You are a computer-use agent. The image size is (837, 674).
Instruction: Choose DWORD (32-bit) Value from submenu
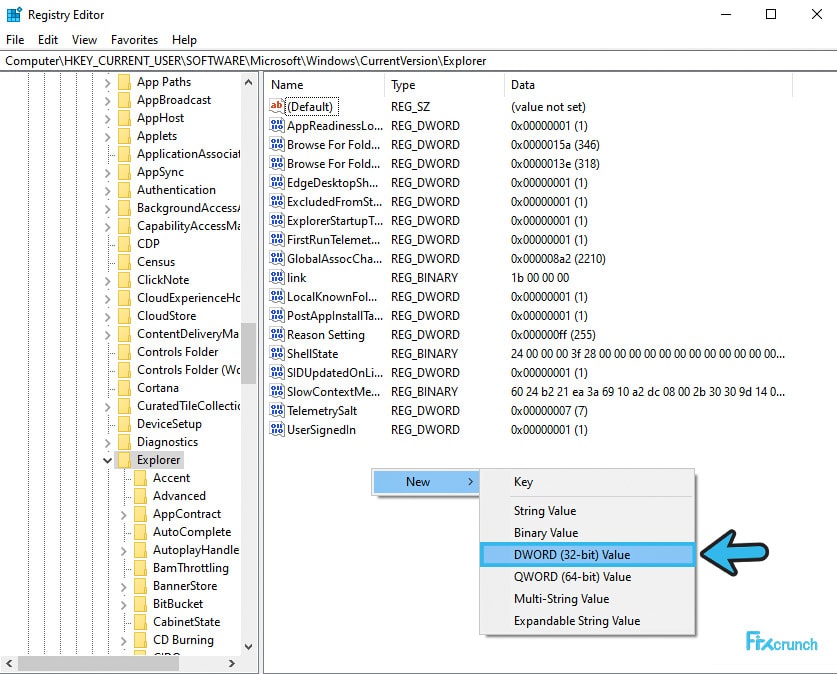(587, 554)
